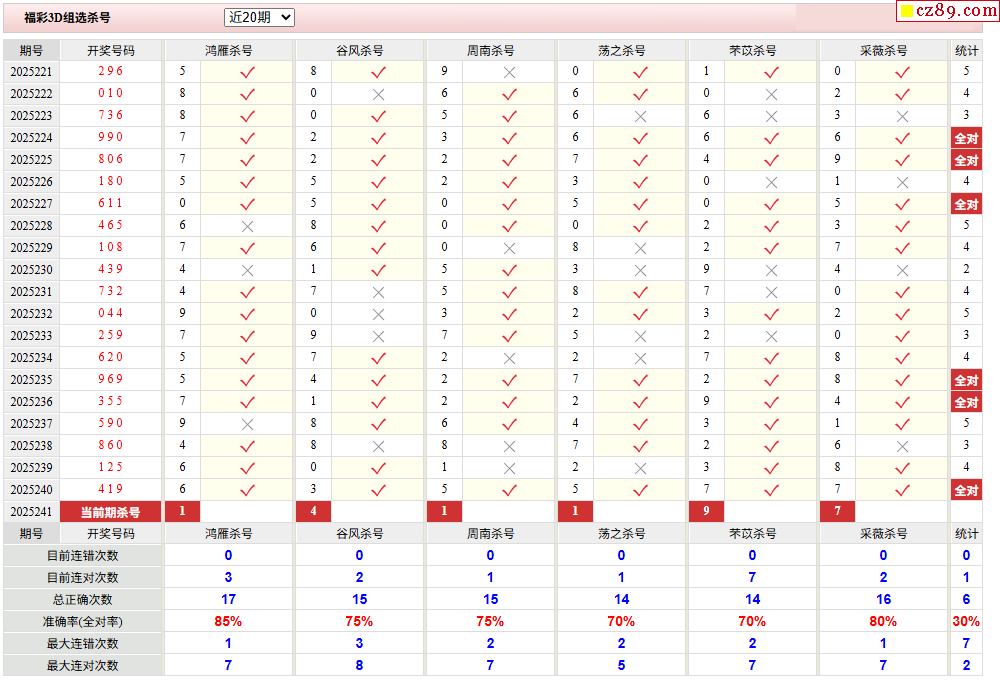
Task: Click the 全对 badge in row 2025227
Action: tap(966, 204)
